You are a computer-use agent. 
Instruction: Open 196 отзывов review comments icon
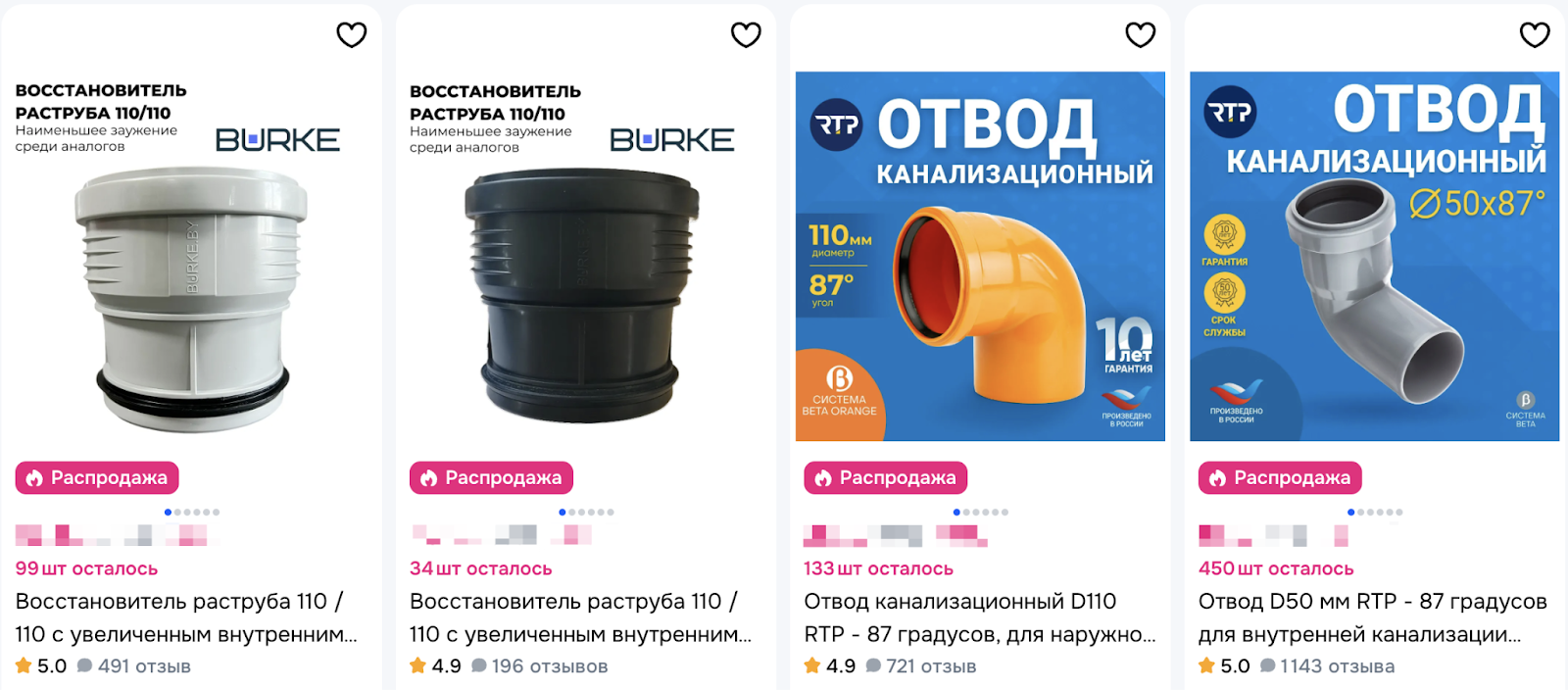(479, 665)
